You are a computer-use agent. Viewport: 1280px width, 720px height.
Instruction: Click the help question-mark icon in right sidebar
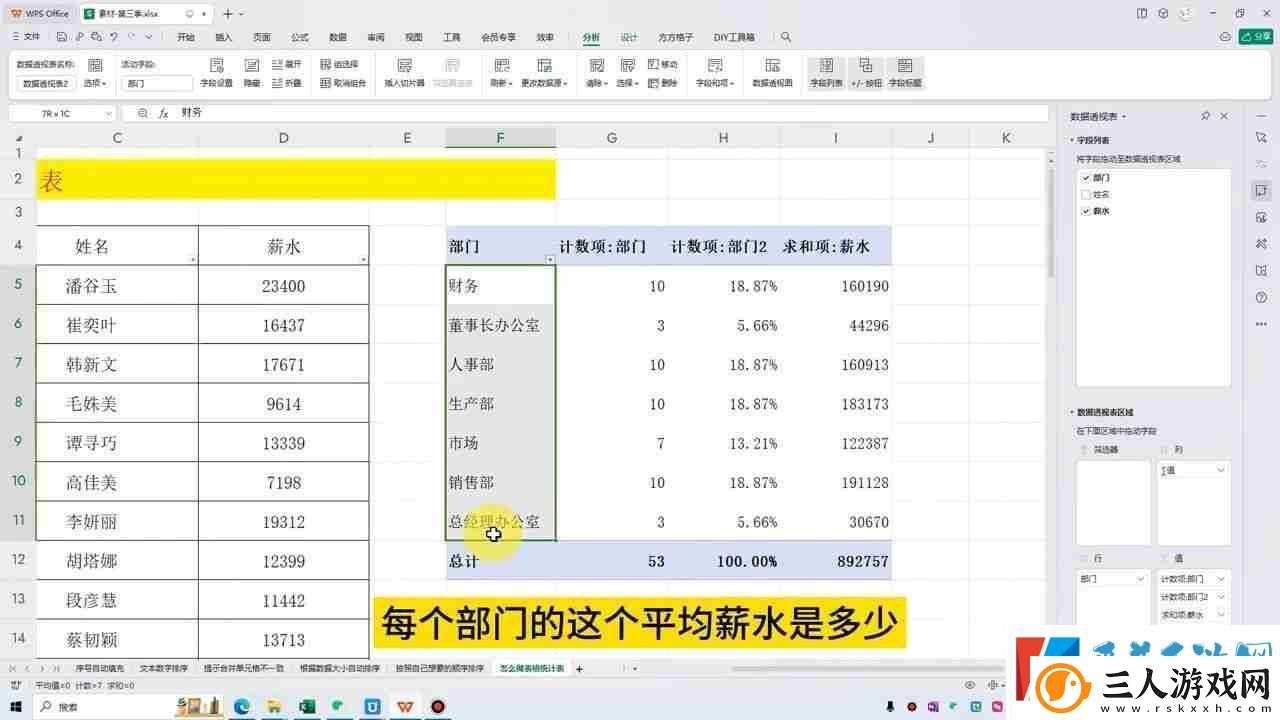pos(1261,297)
